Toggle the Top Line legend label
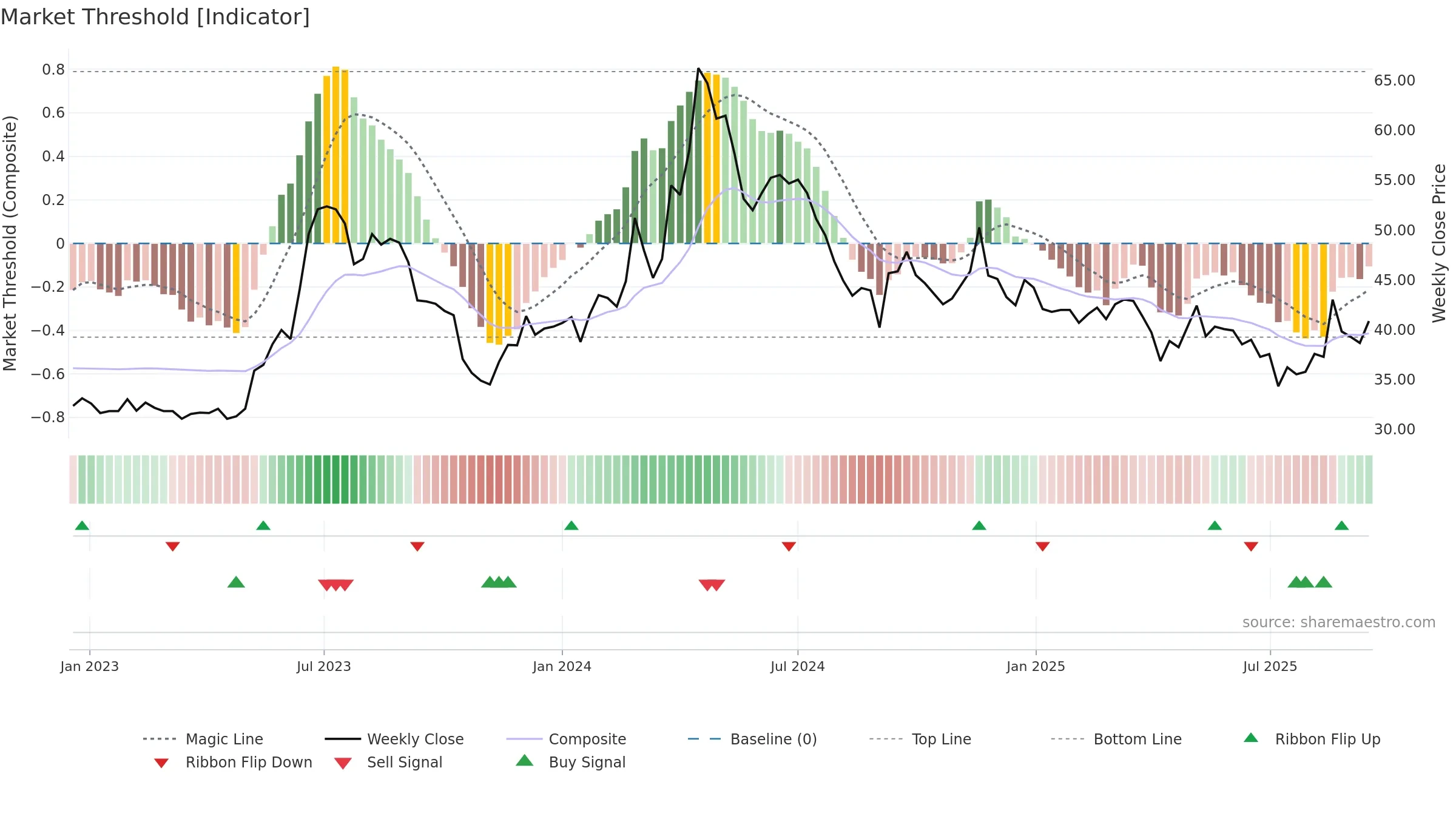The image size is (1456, 819). (x=942, y=740)
